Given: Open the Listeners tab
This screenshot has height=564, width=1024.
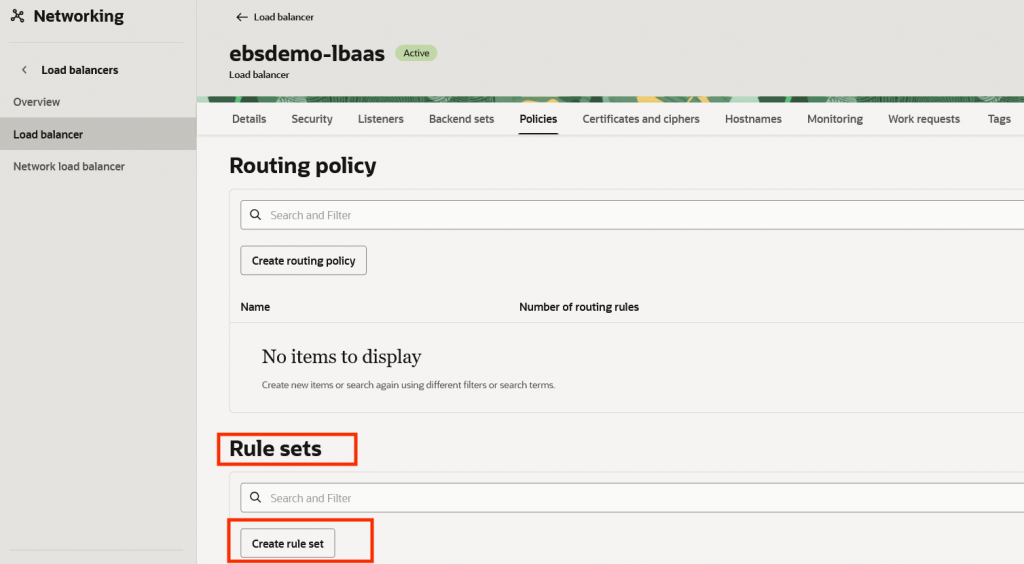Looking at the screenshot, I should (x=381, y=119).
